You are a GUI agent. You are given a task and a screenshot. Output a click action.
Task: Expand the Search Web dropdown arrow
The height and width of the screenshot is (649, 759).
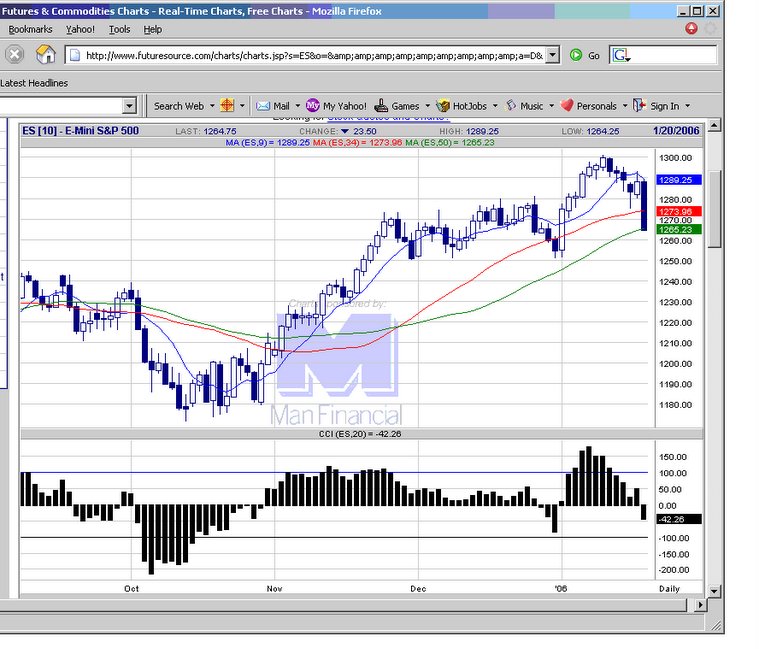tap(212, 106)
